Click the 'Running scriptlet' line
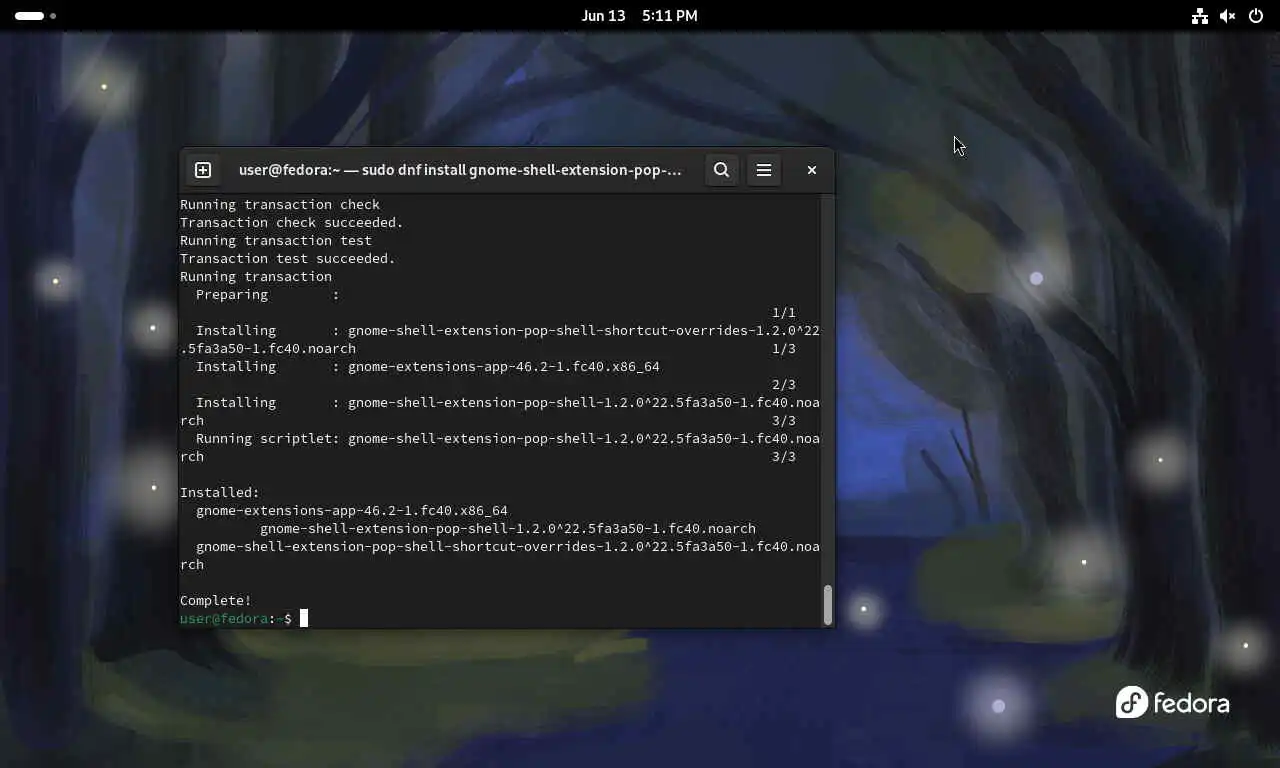1280x768 pixels. pyautogui.click(x=500, y=447)
